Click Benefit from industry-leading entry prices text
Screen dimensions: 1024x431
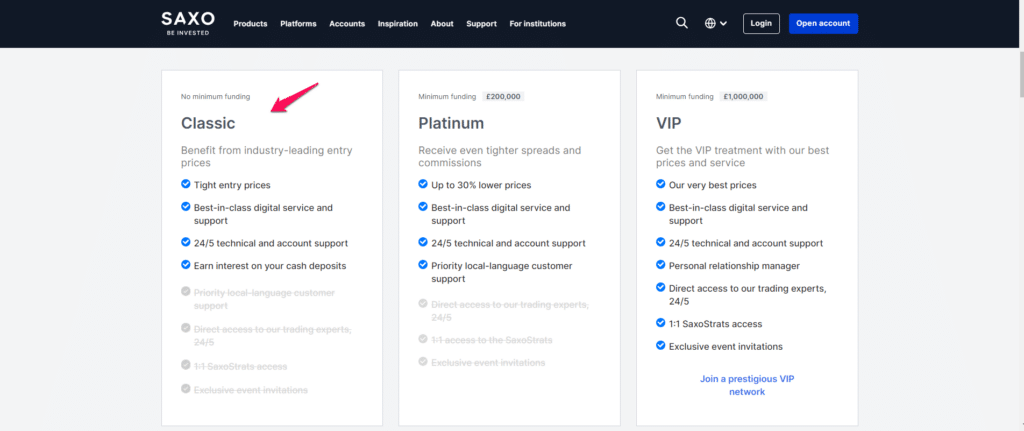tap(266, 157)
